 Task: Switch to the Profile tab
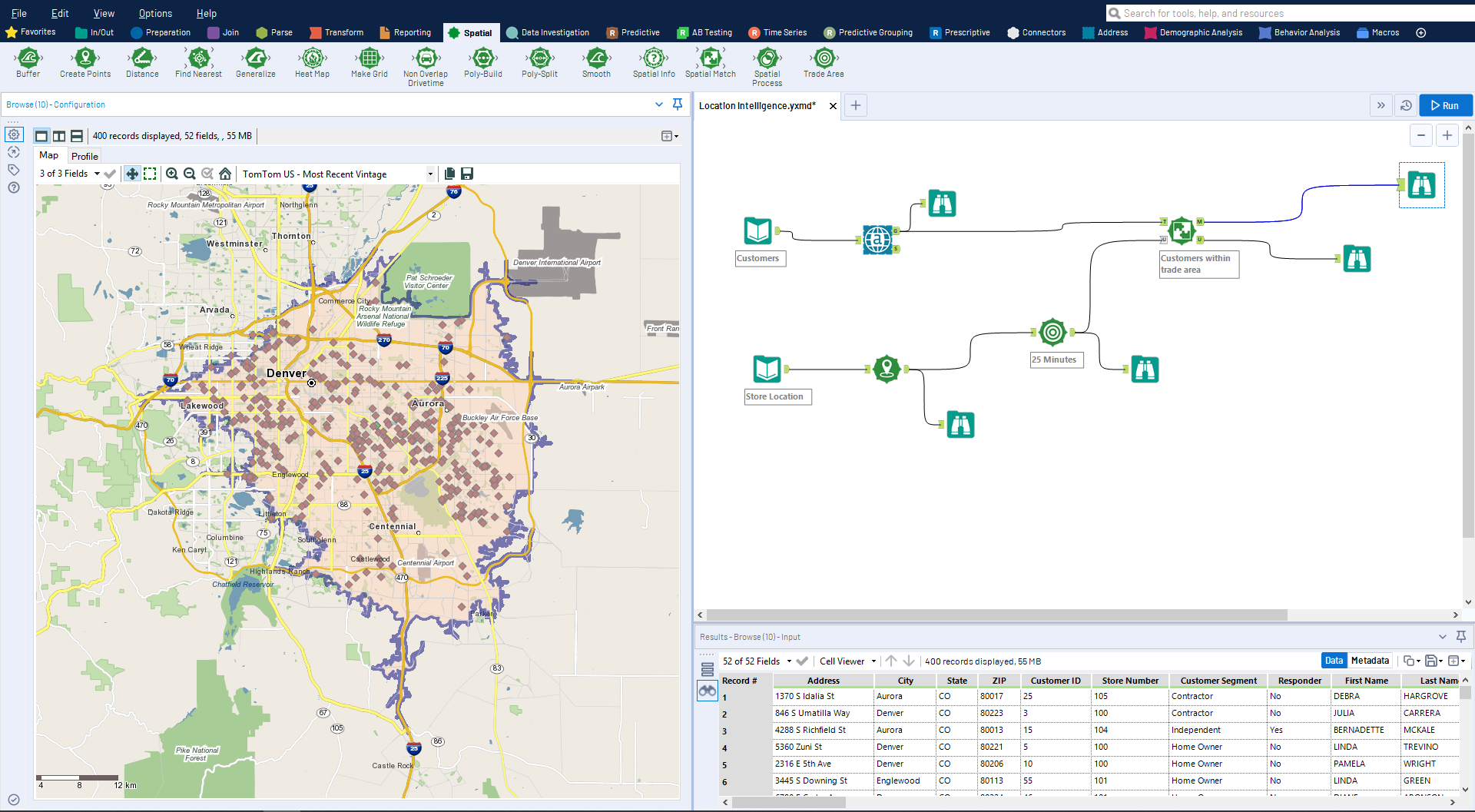pos(85,156)
